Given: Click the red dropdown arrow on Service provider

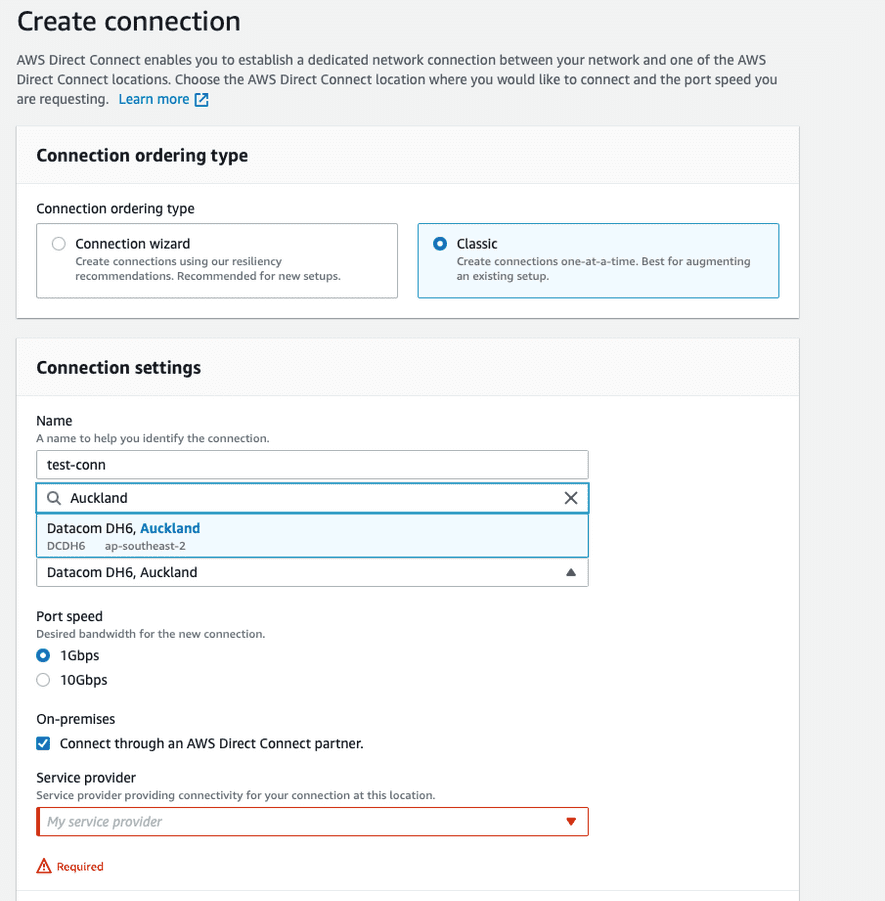Looking at the screenshot, I should click(x=570, y=821).
